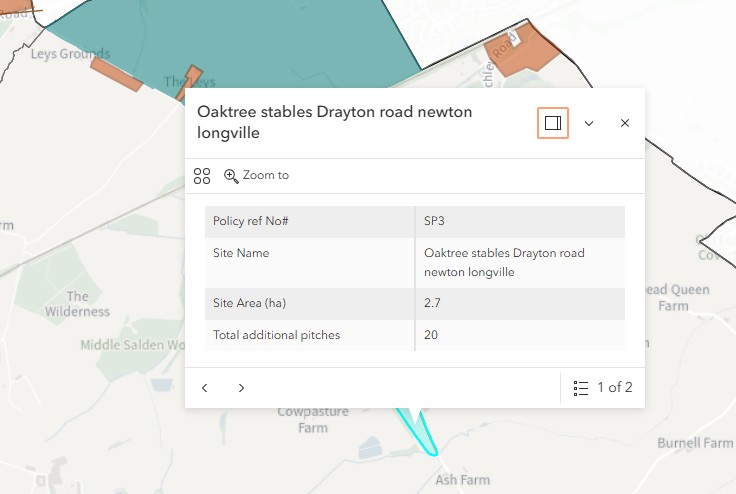The image size is (736, 494).
Task: Click the Site Name table row
Action: (415, 262)
